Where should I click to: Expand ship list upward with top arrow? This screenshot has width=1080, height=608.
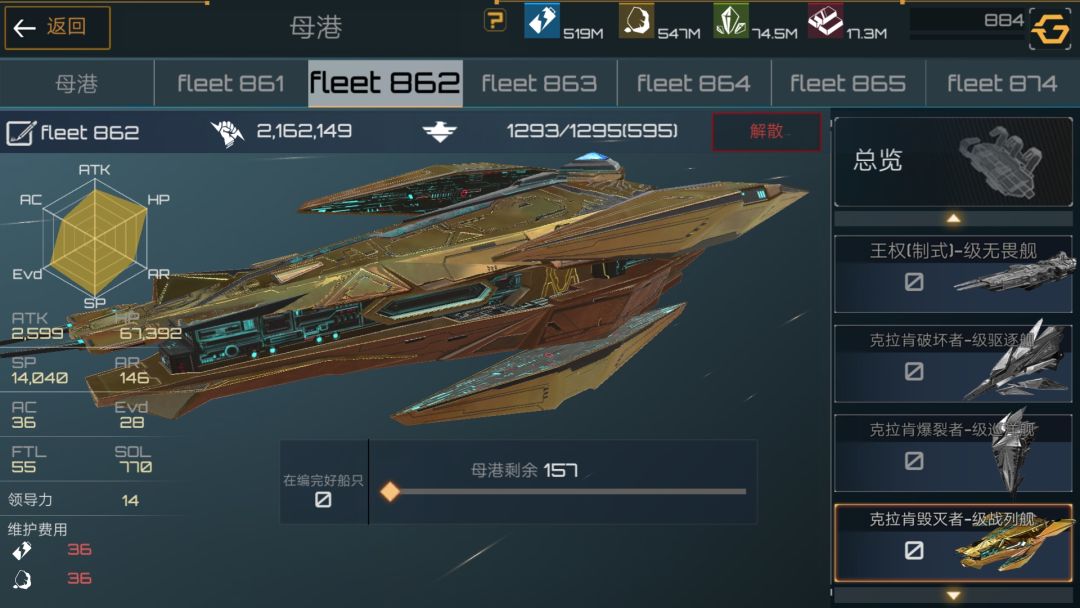click(953, 219)
